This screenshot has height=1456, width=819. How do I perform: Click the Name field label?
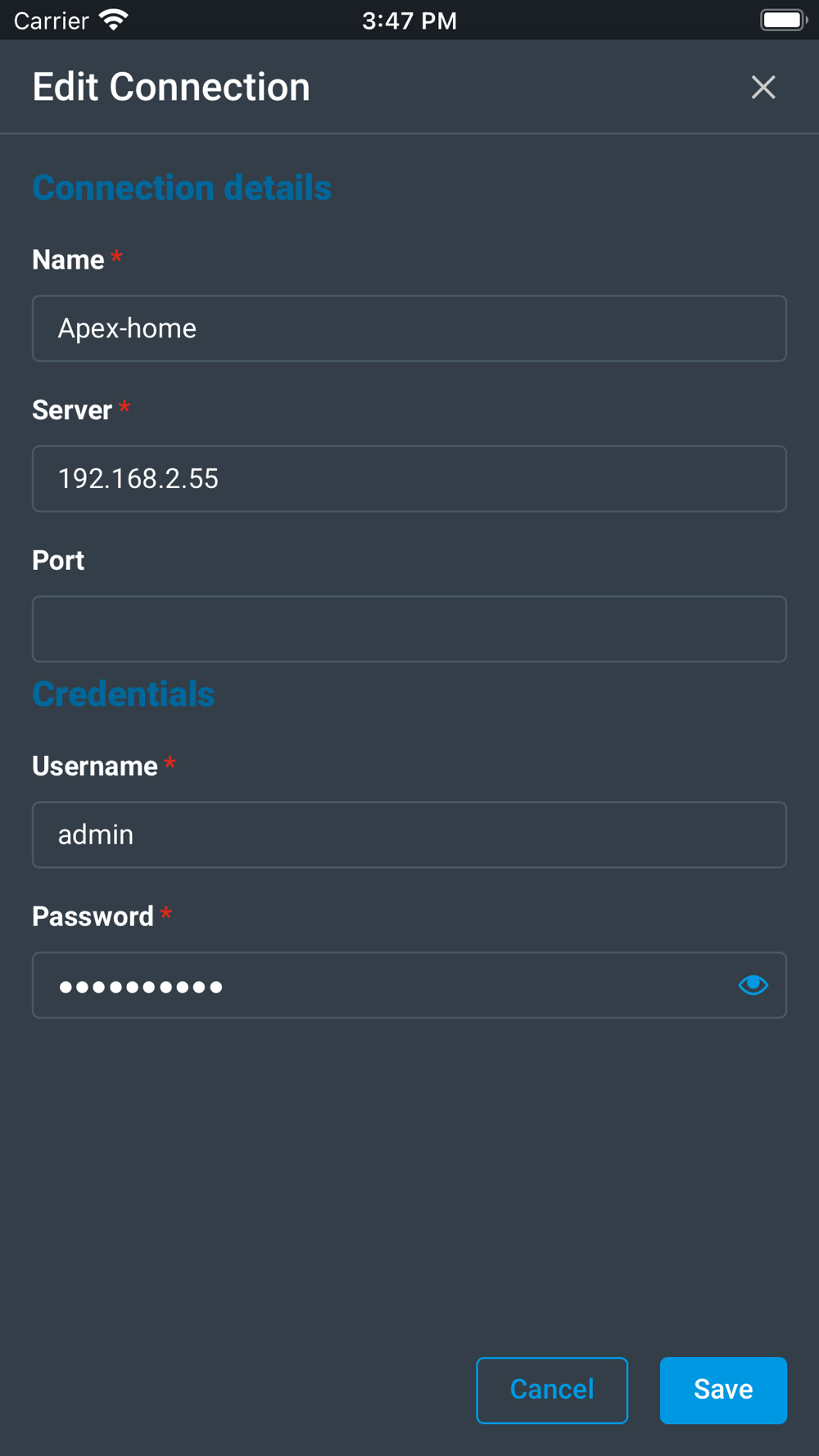coord(68,260)
